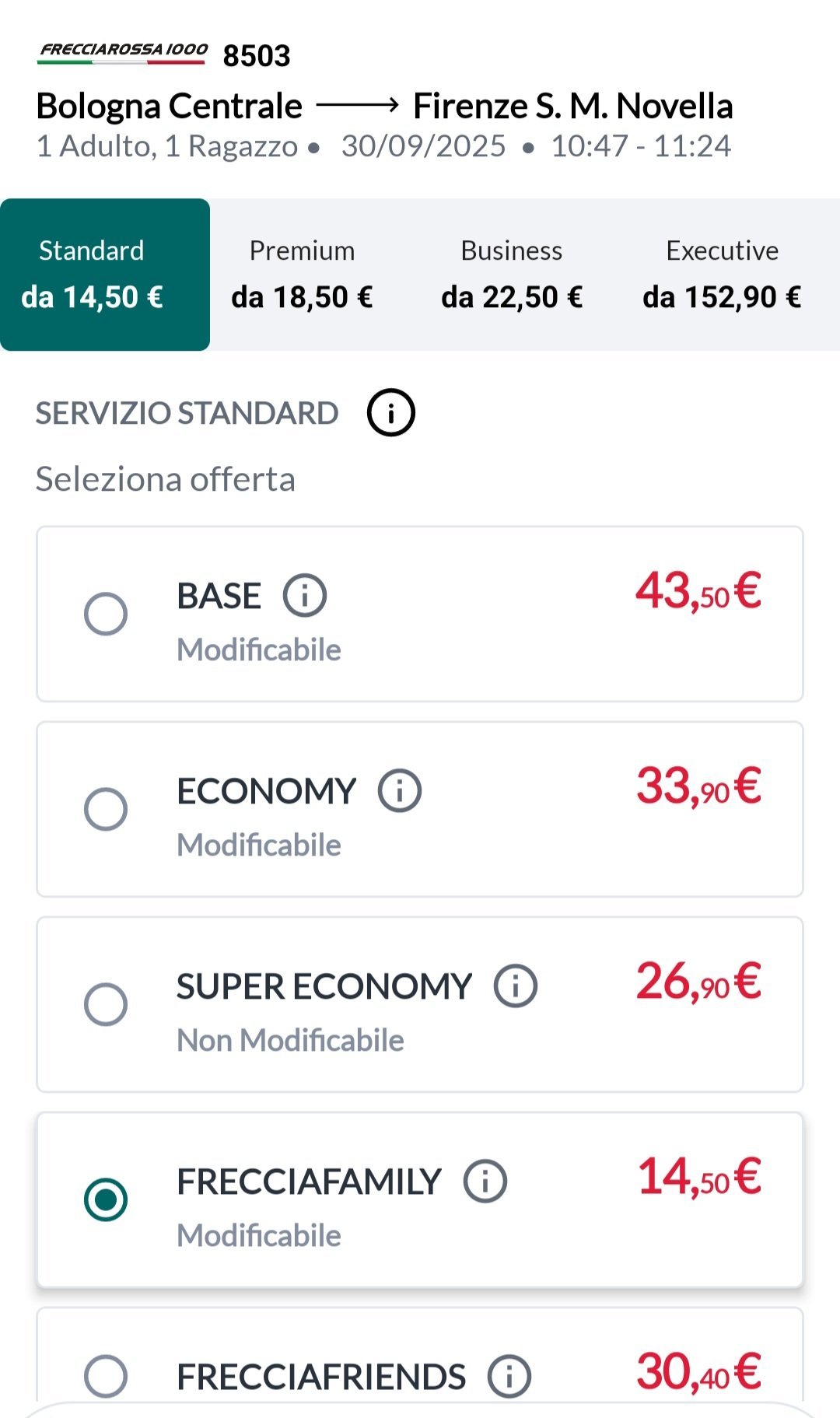Tap the 26,90€ Super Economy price
This screenshot has width=840, height=1418.
point(698,982)
